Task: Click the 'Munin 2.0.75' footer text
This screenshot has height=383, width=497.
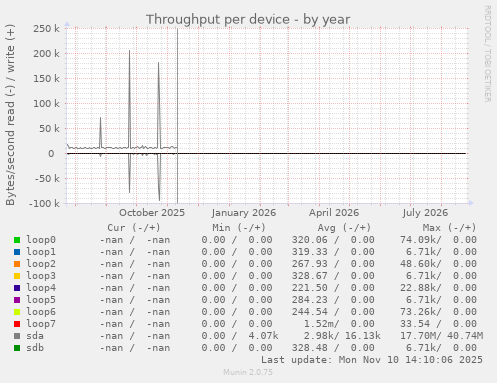Action: 248,372
